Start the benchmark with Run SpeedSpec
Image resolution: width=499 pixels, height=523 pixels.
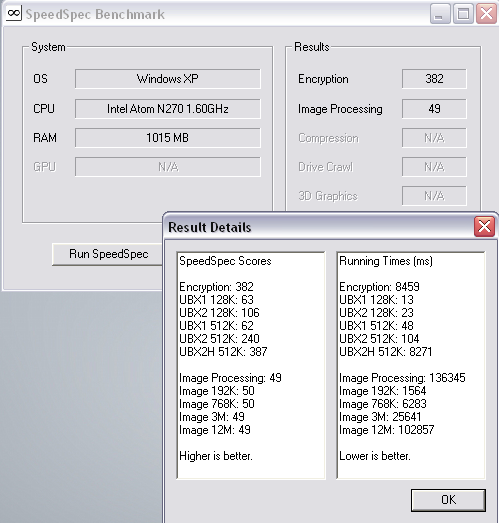pos(108,254)
